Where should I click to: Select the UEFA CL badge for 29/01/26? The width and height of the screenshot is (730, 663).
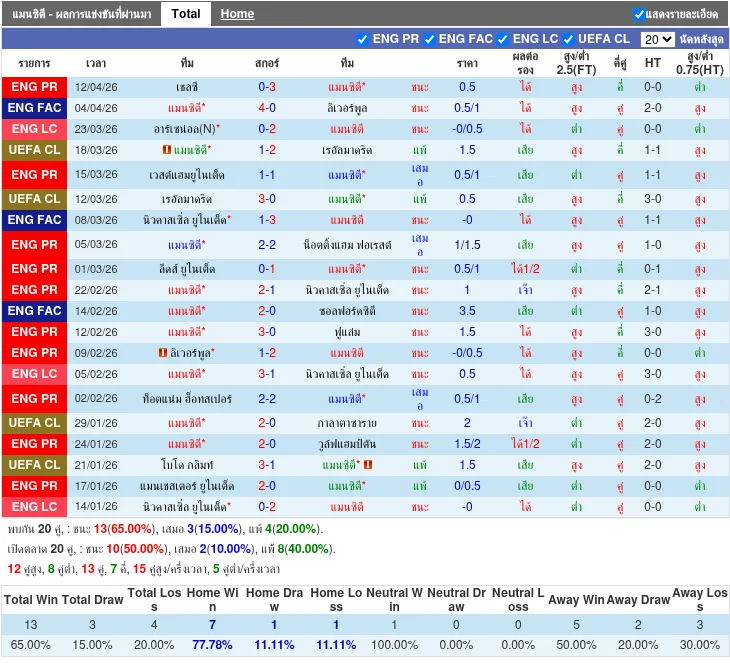pos(35,423)
